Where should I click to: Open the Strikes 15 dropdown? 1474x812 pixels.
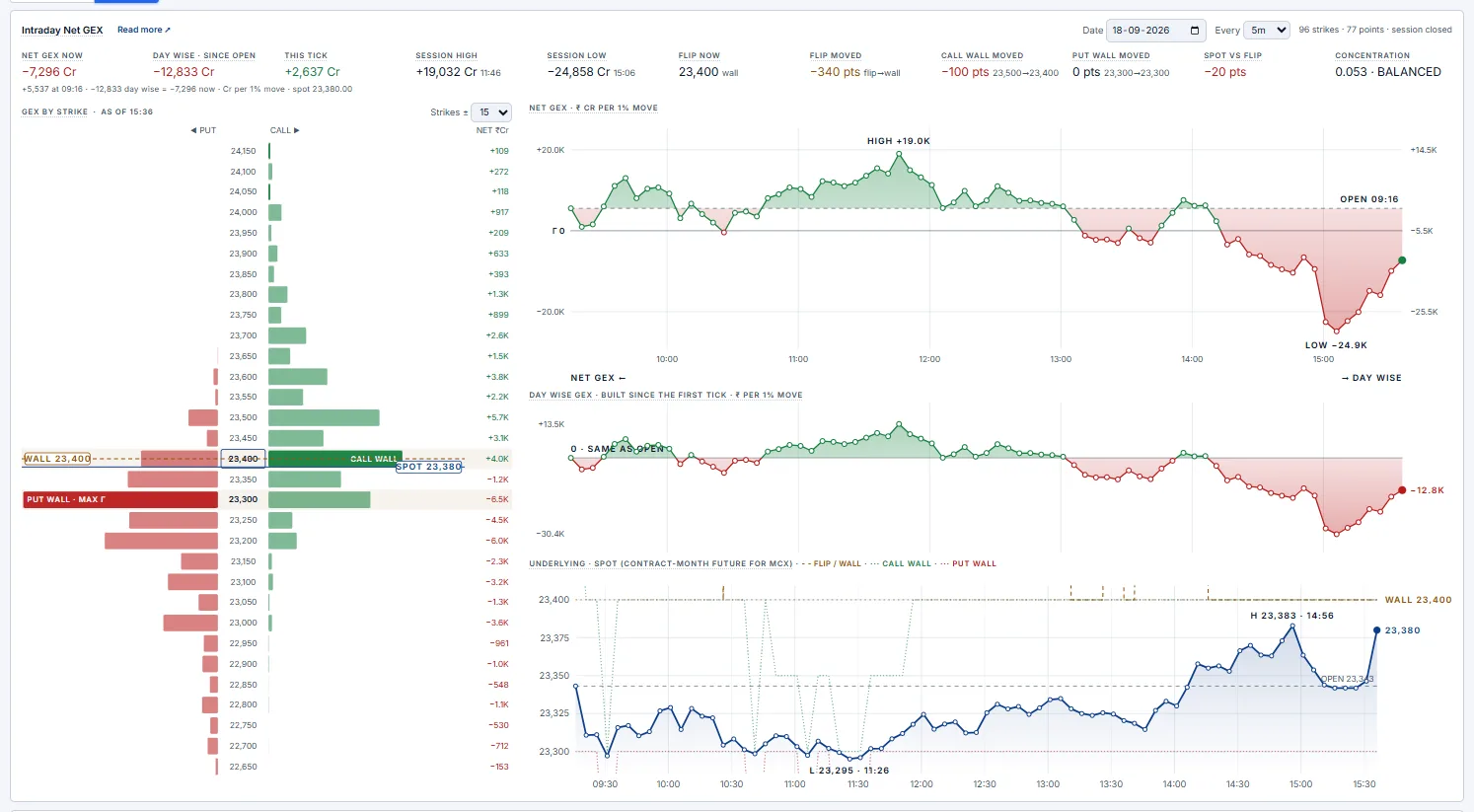pyautogui.click(x=491, y=112)
